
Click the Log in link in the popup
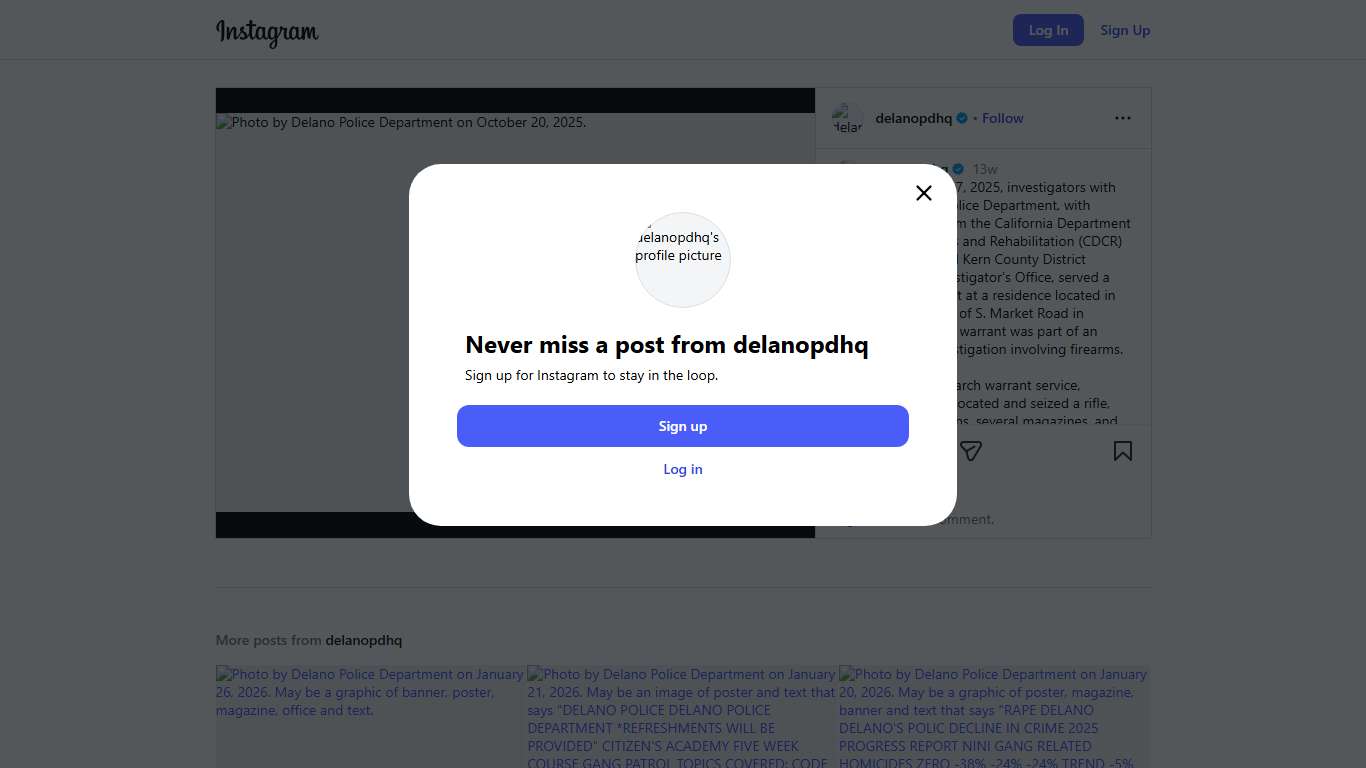click(x=683, y=469)
